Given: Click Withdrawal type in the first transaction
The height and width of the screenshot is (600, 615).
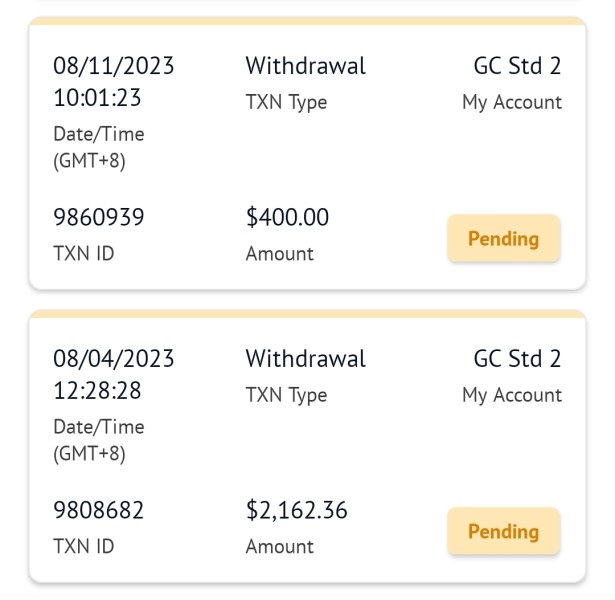Looking at the screenshot, I should (305, 67).
